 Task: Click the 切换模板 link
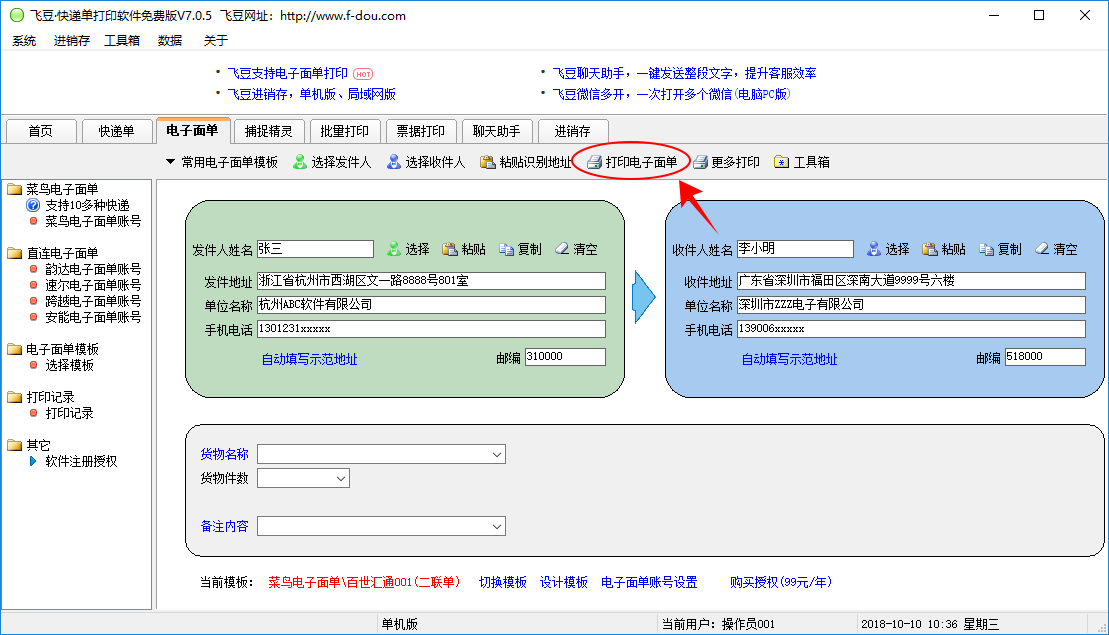[x=503, y=582]
